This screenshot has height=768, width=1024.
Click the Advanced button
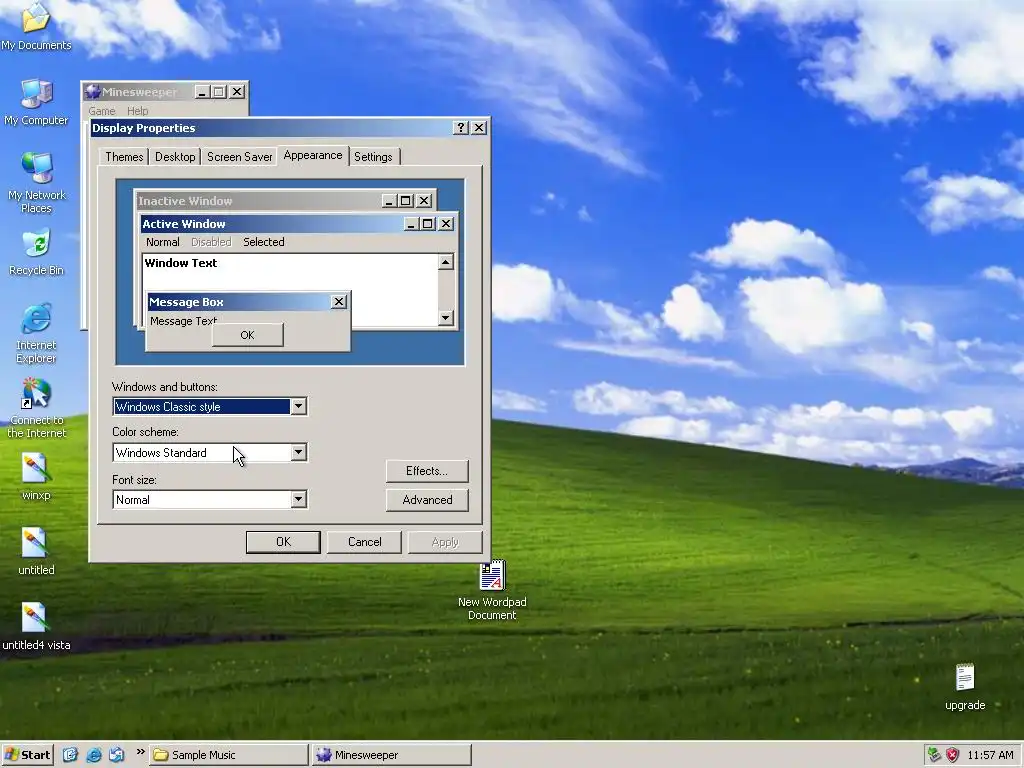point(427,500)
